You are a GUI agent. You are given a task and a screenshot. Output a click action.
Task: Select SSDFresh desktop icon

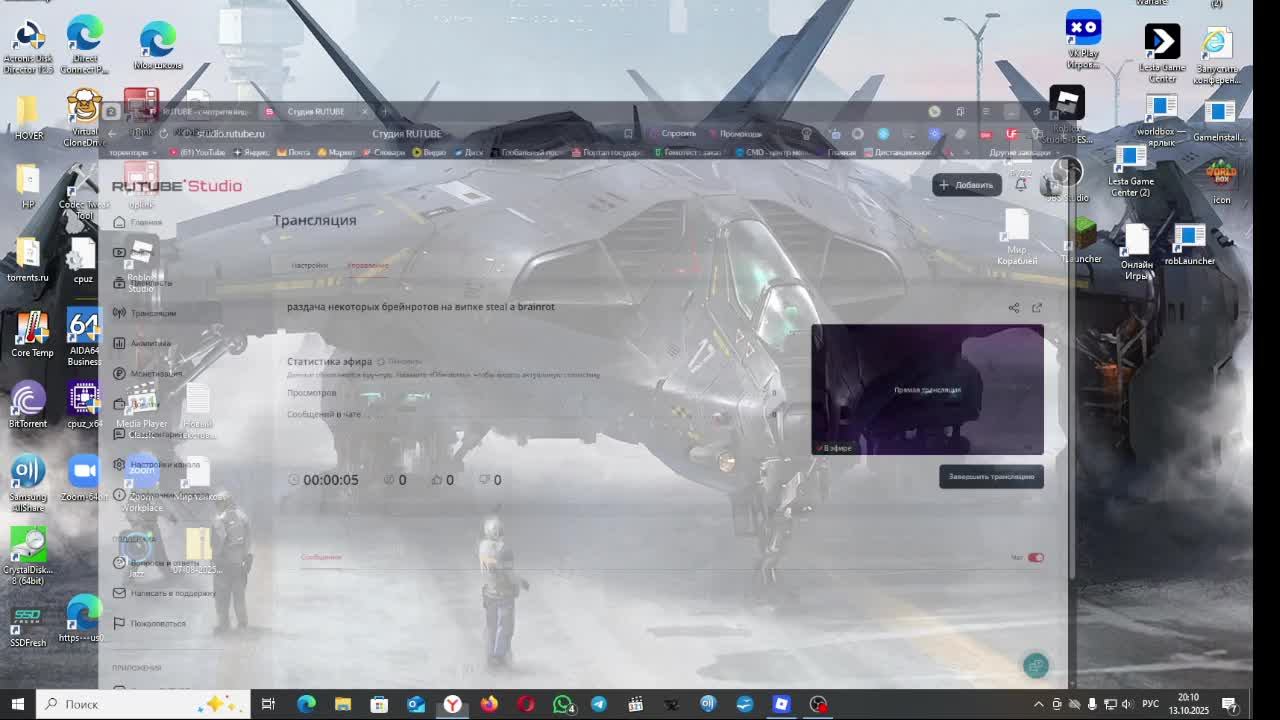pos(28,626)
